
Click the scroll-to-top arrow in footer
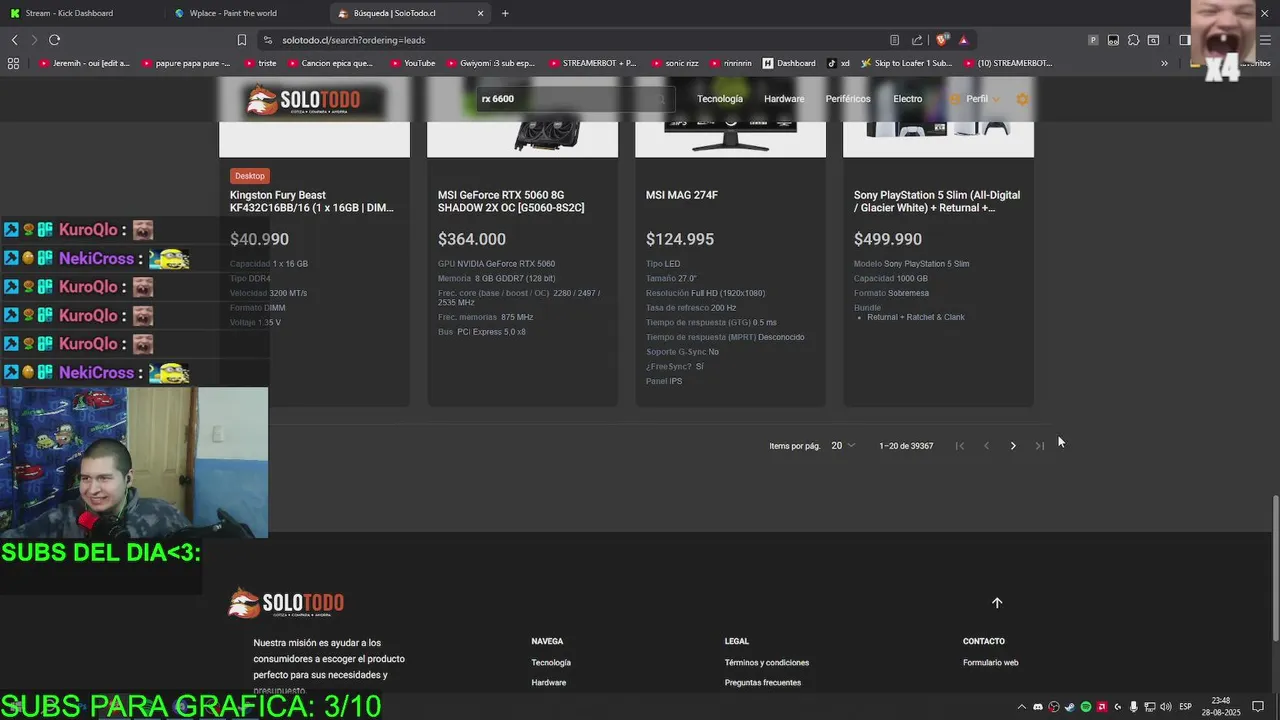[x=996, y=603]
